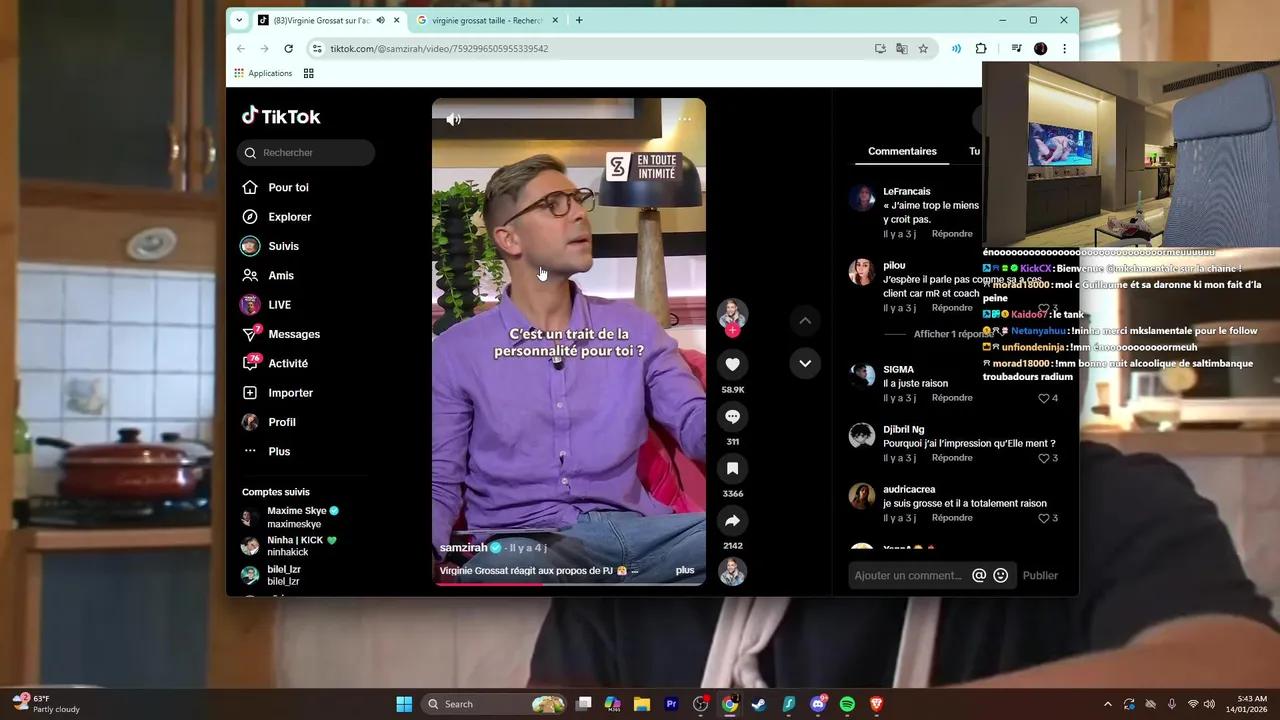Go to next video with down chevron
The image size is (1280, 720).
(805, 363)
